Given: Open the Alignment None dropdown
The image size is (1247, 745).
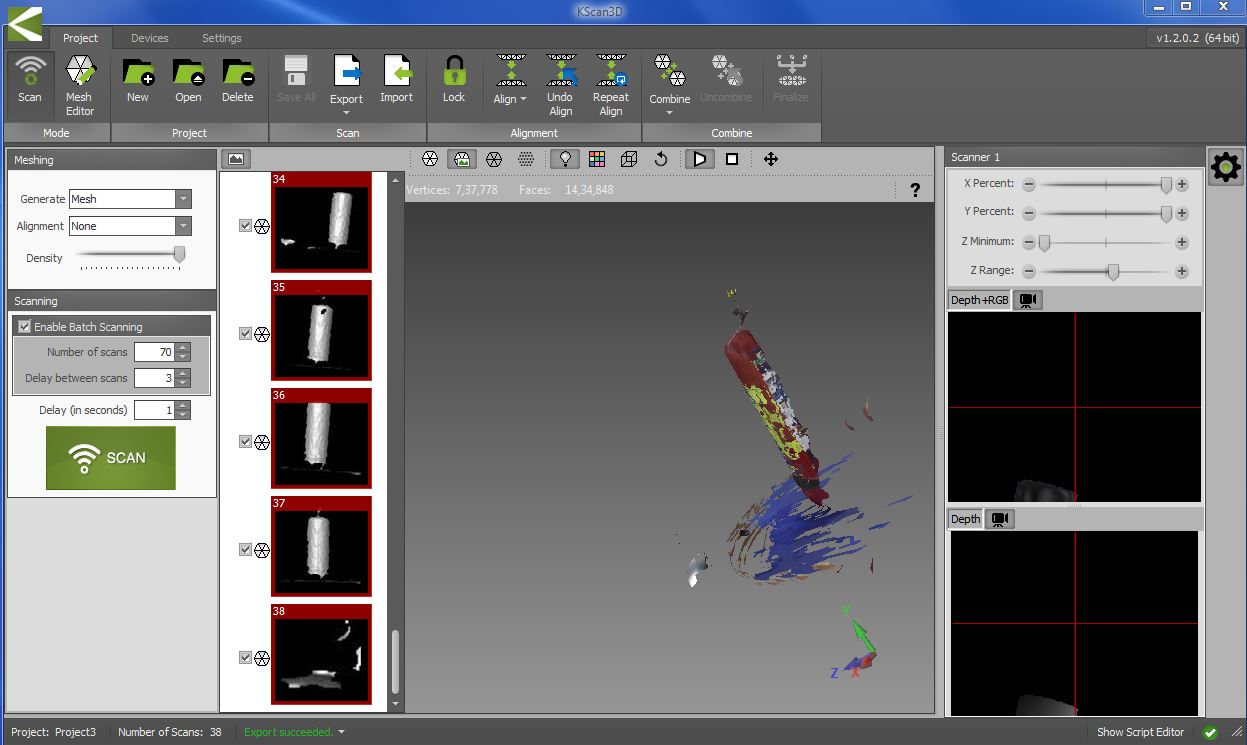Looking at the screenshot, I should [182, 226].
